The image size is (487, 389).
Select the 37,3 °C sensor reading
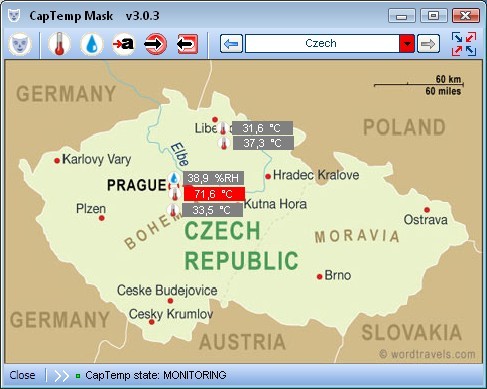click(x=263, y=143)
